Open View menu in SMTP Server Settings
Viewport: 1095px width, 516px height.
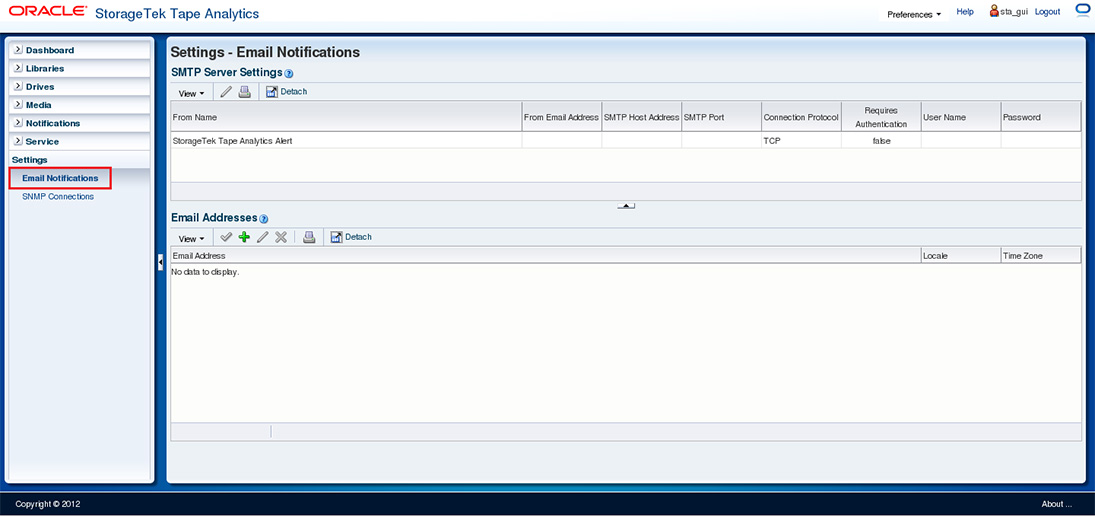pos(191,93)
